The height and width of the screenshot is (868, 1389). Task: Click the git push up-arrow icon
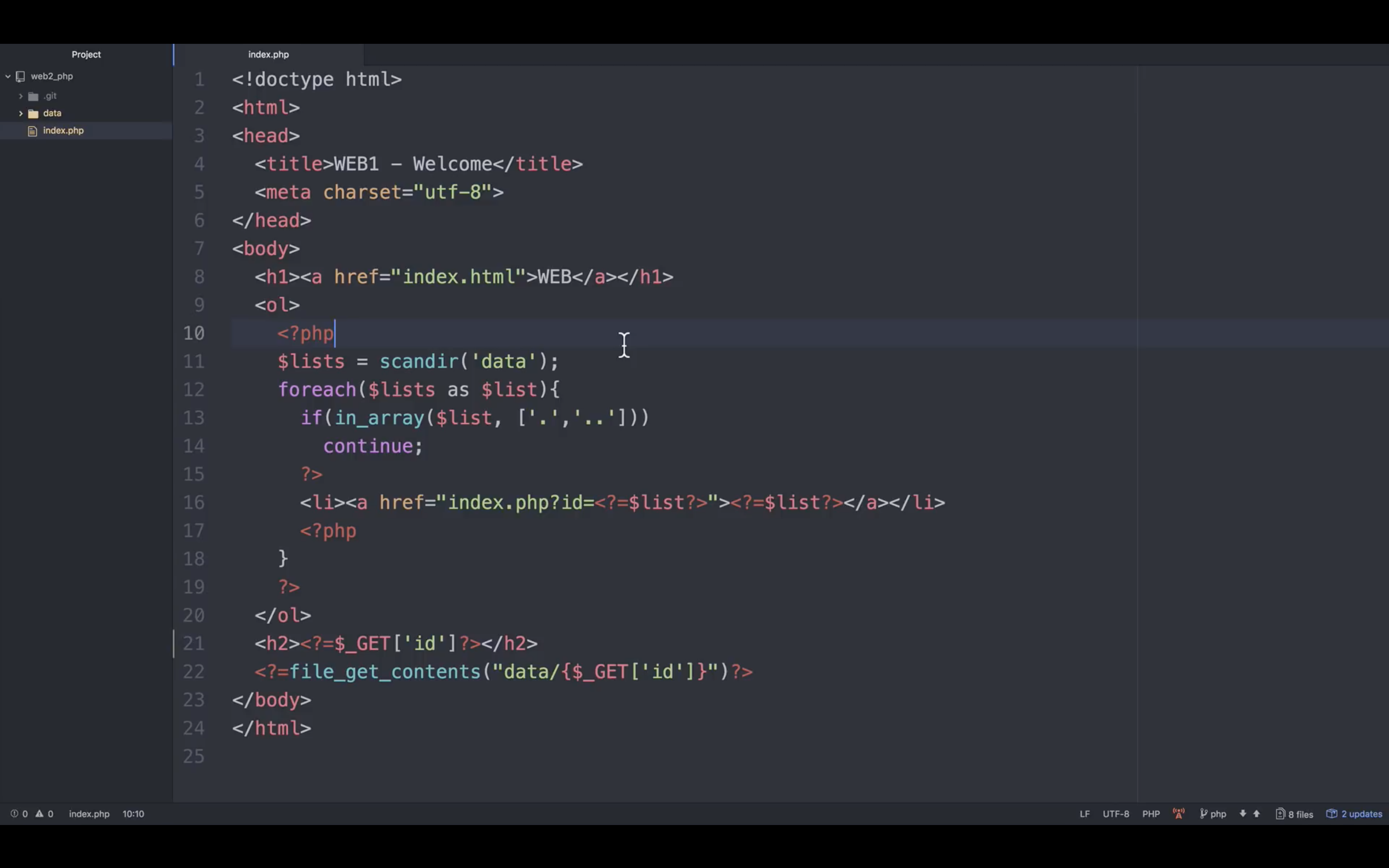pyautogui.click(x=1256, y=813)
